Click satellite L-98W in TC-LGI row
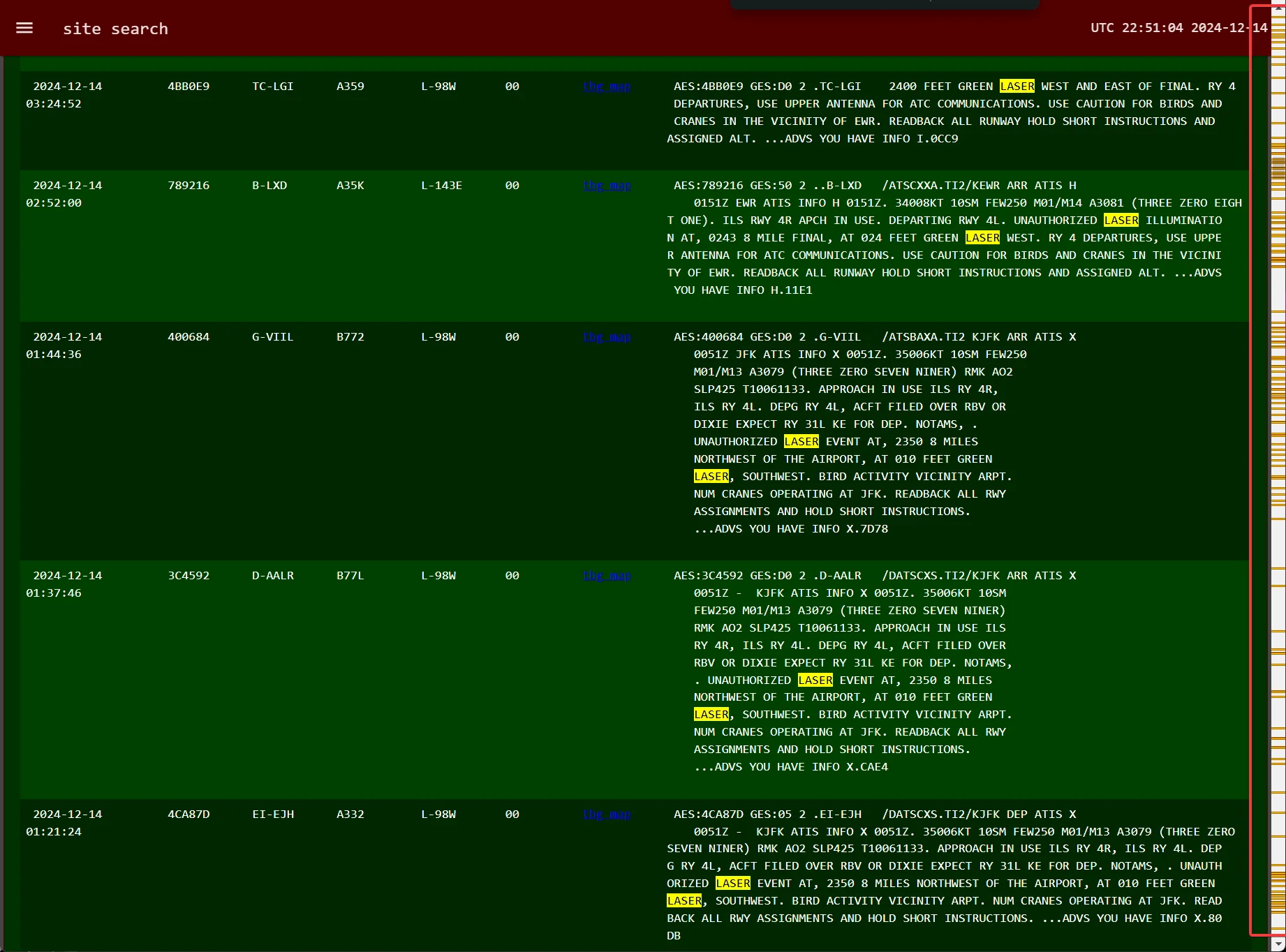 tap(438, 87)
